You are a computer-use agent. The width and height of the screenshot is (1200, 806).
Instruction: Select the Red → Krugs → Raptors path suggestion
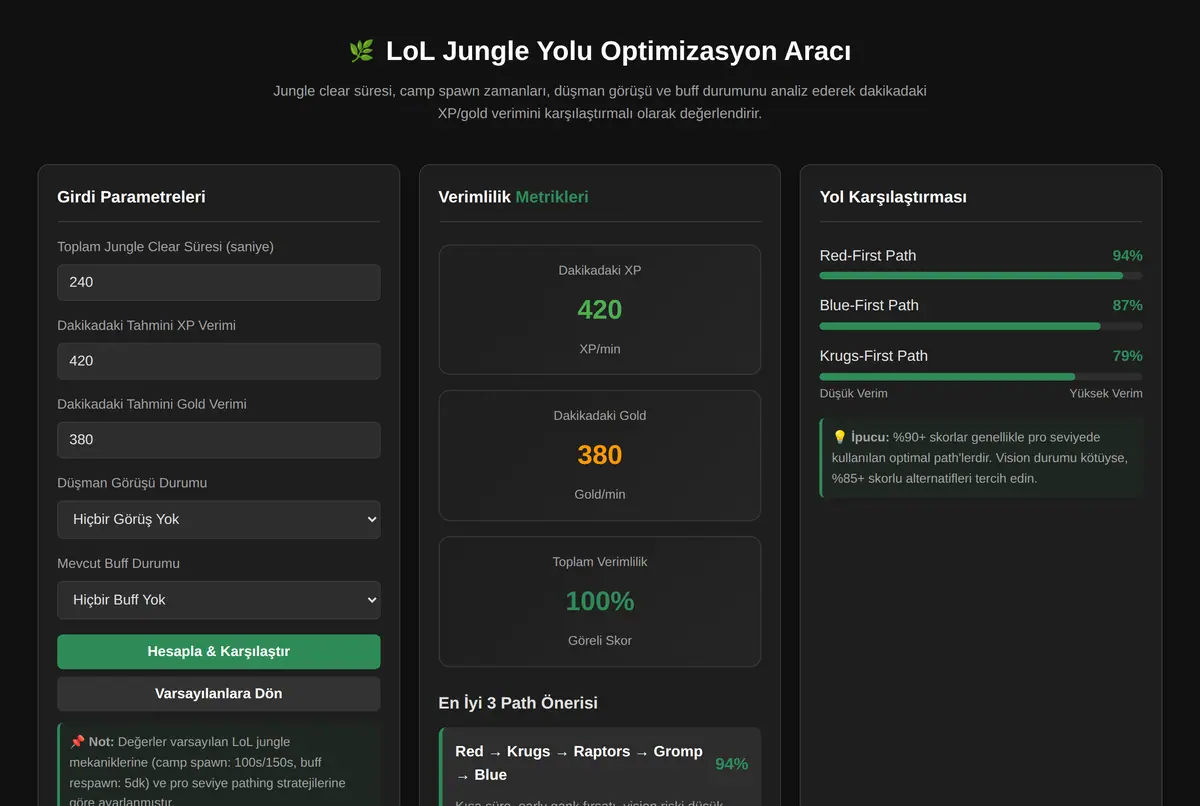point(600,767)
